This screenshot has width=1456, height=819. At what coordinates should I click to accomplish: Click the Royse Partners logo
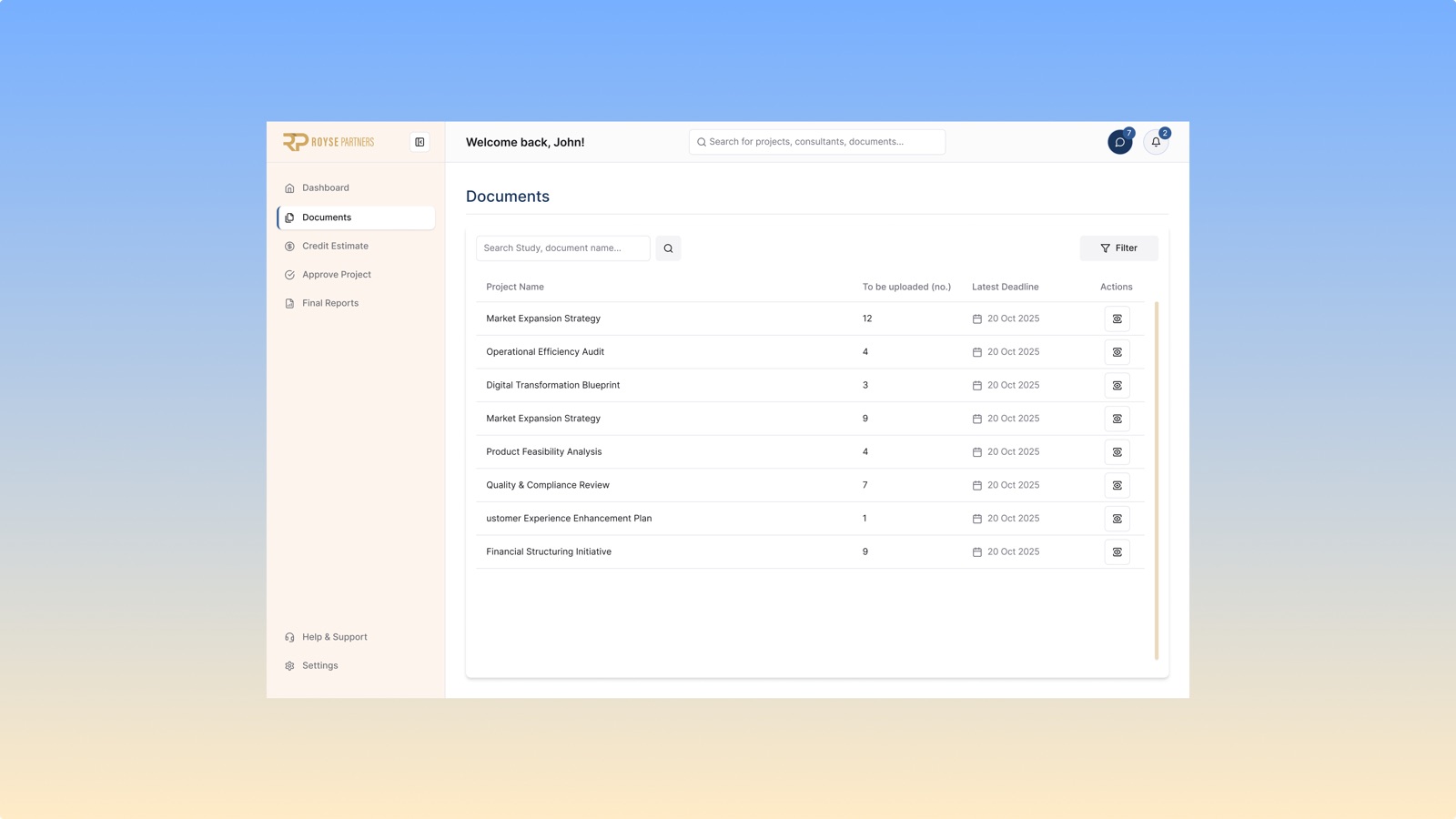329,142
